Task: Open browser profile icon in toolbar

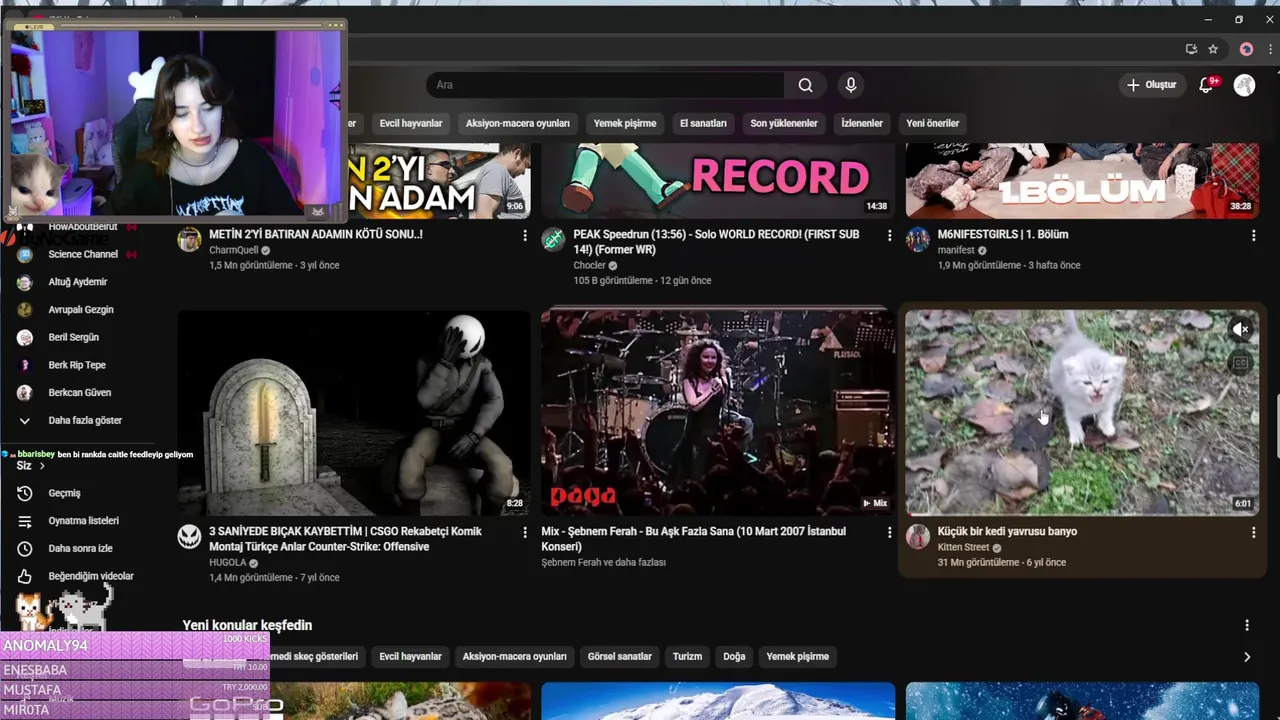Action: coord(1246,49)
